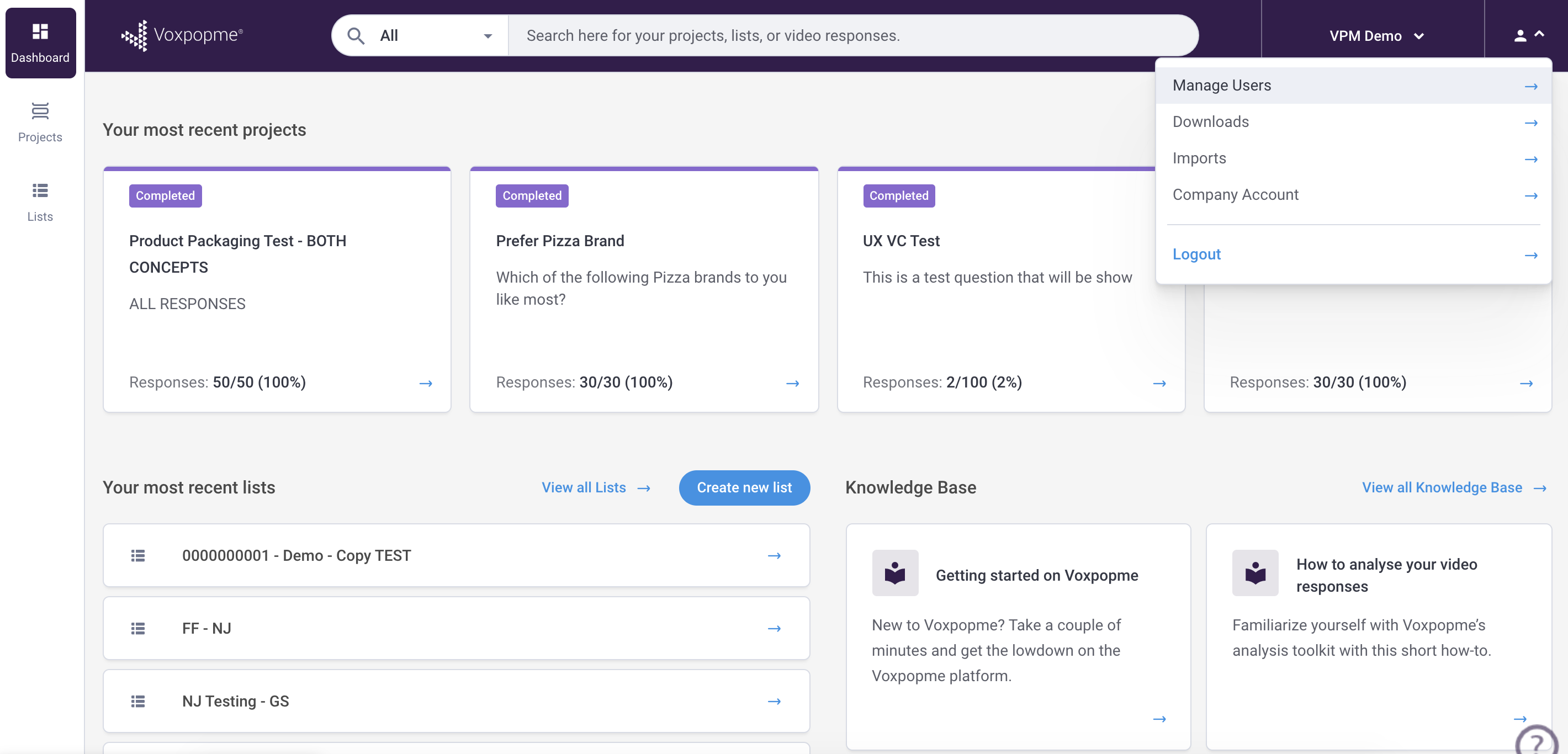The height and width of the screenshot is (754, 1568).
Task: Click the arrow beside Downloads
Action: point(1531,123)
